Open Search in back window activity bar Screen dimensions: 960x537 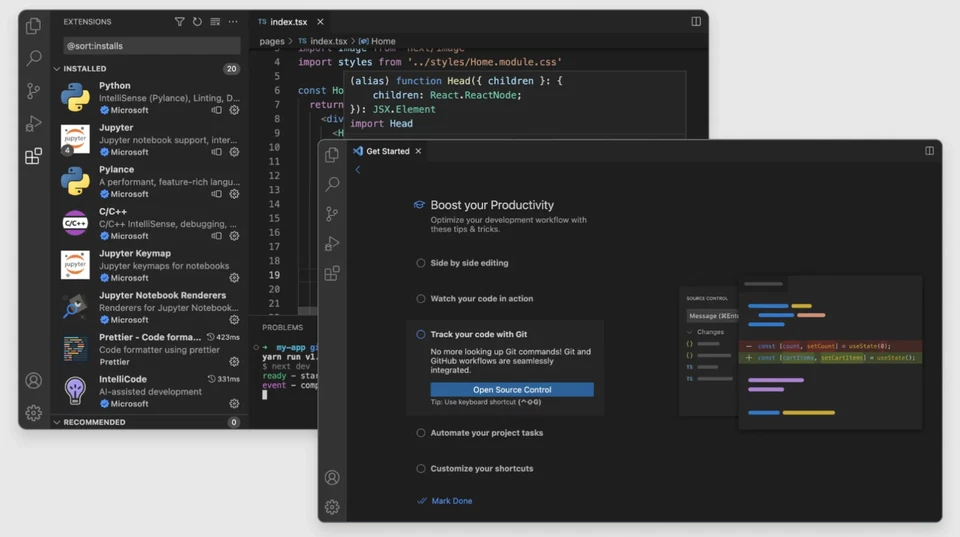34,58
